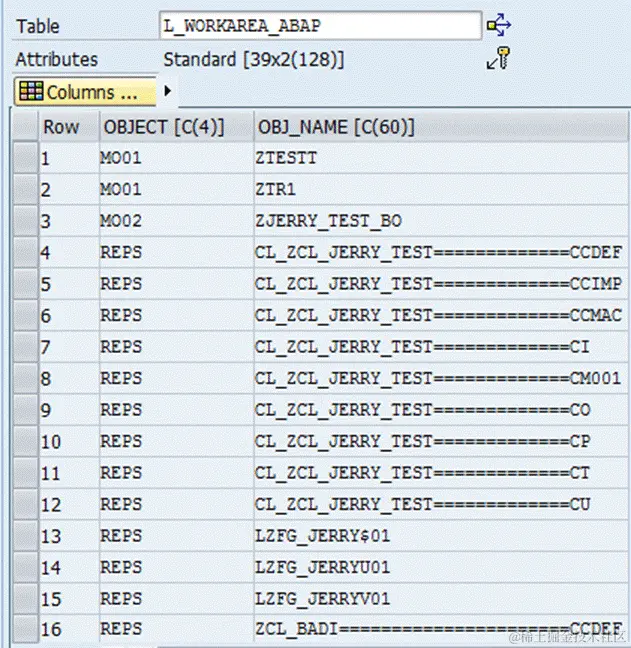Image resolution: width=631 pixels, height=648 pixels.
Task: Click the cell ending in CCMAC
Action: (x=441, y=315)
